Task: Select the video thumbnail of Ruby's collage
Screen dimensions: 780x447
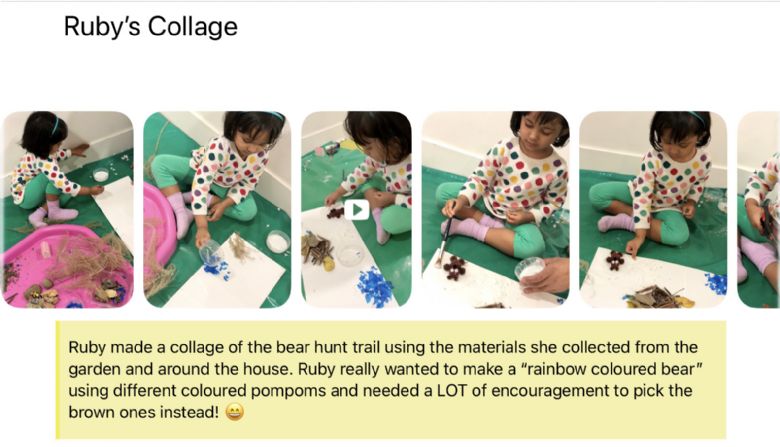Action: pyautogui.click(x=357, y=210)
